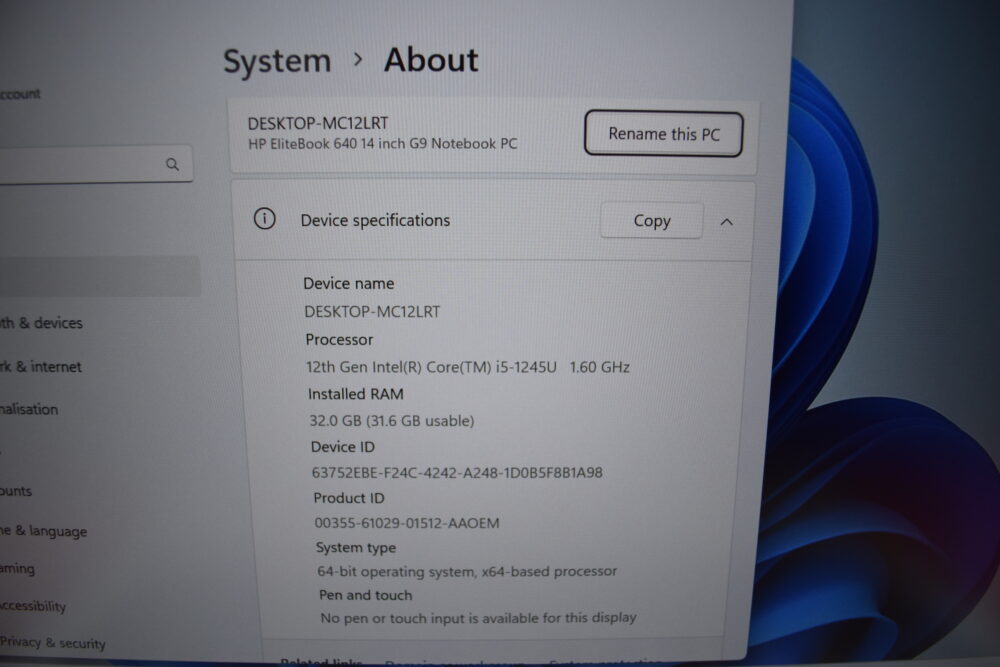
Task: Open Privacy & security settings
Action: [x=53, y=643]
